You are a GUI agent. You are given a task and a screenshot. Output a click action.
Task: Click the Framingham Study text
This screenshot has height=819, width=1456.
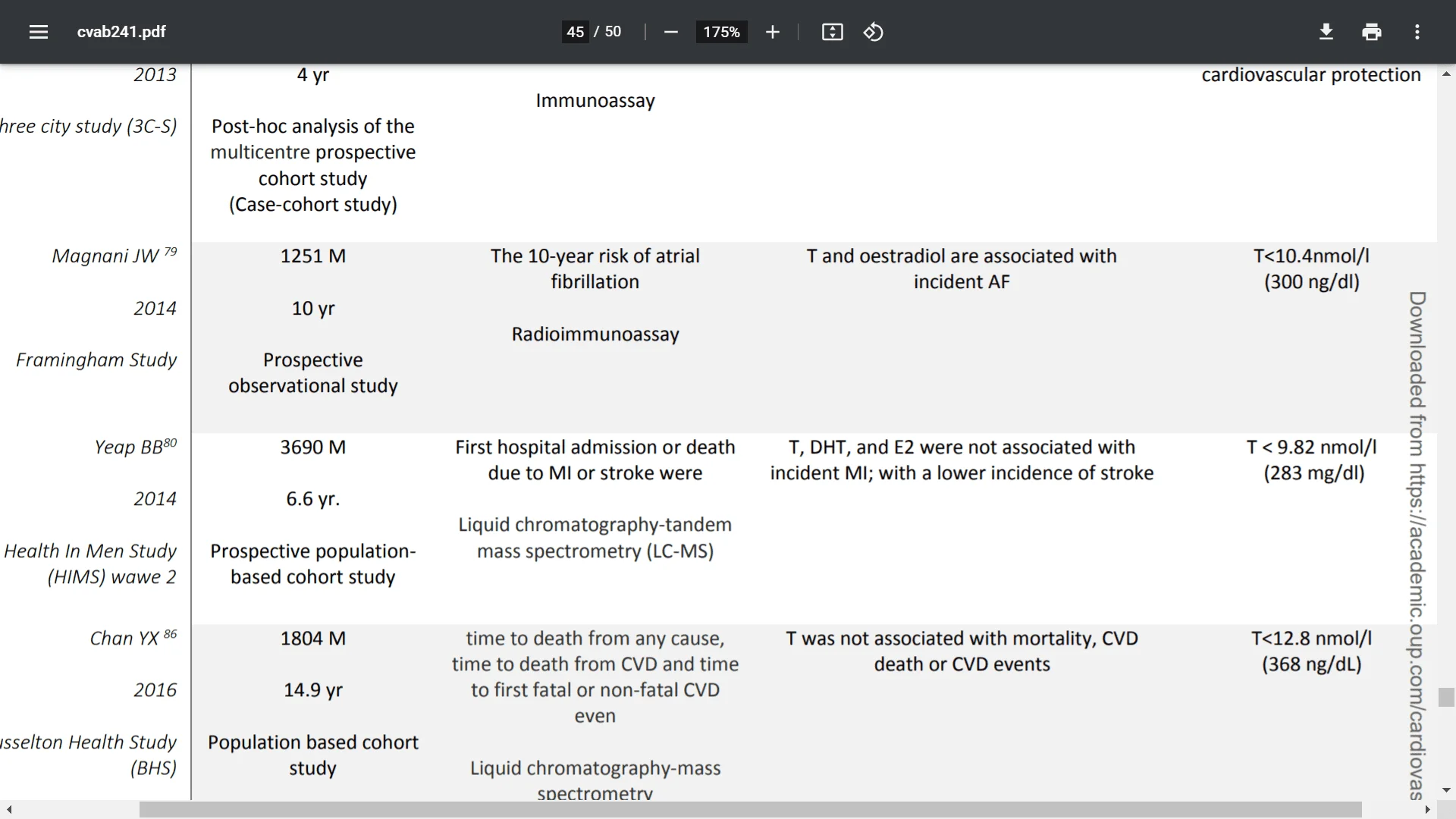[96, 360]
